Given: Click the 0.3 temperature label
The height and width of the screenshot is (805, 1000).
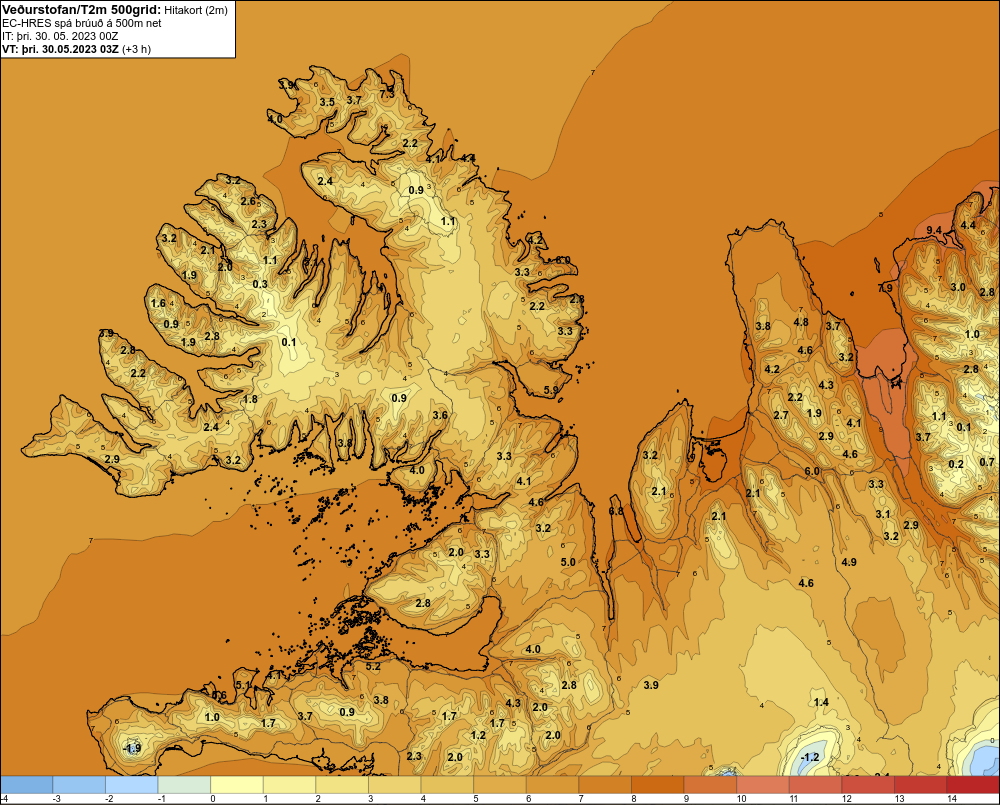Looking at the screenshot, I should [260, 284].
